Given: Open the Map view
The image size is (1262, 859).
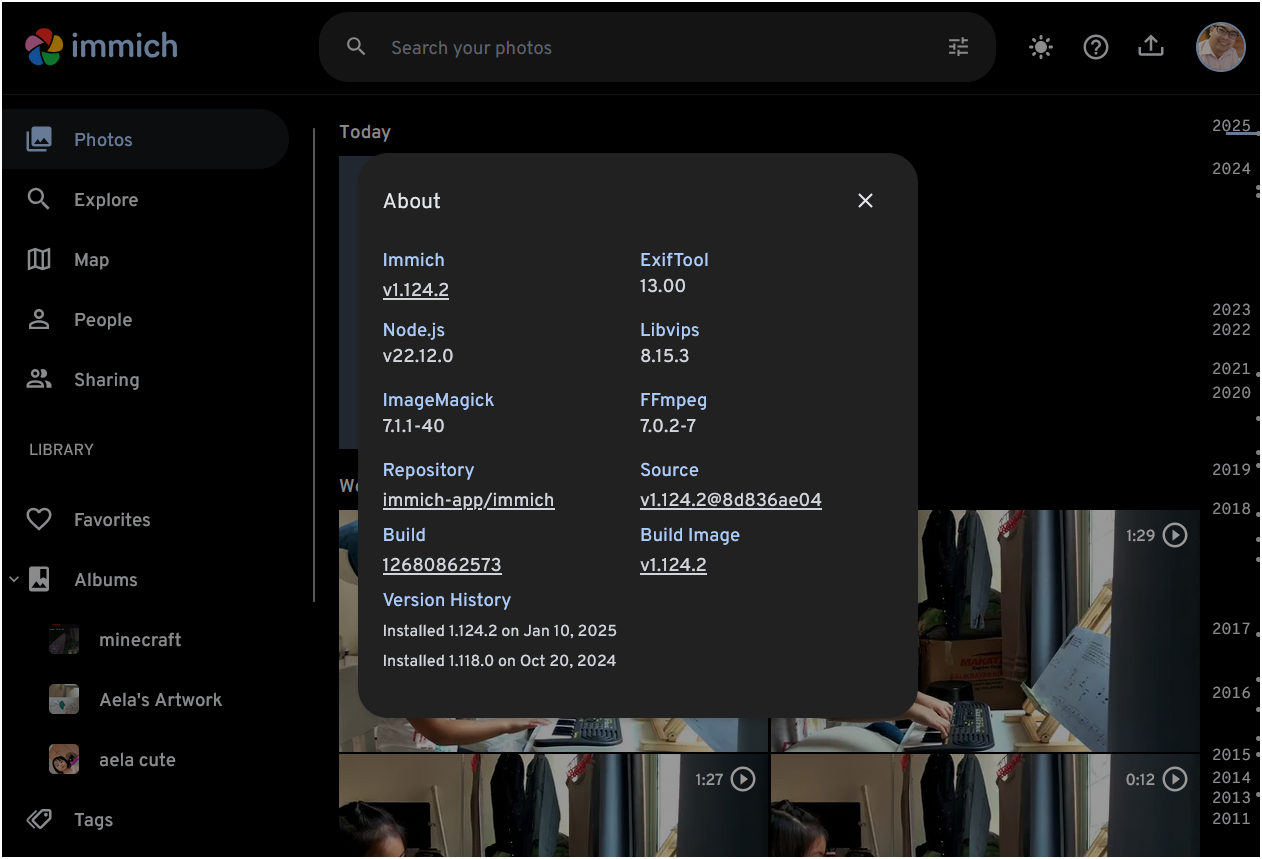Looking at the screenshot, I should tap(91, 259).
